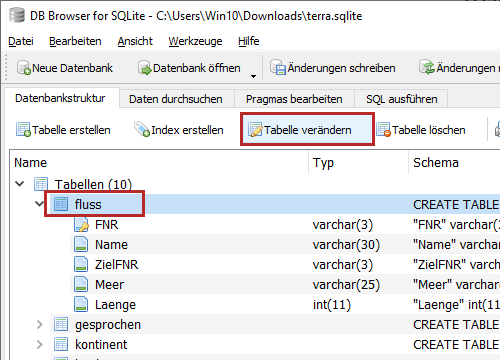Click the Tabelle erstellen button label
Viewport: 500px width, 360px height.
pyautogui.click(x=71, y=130)
